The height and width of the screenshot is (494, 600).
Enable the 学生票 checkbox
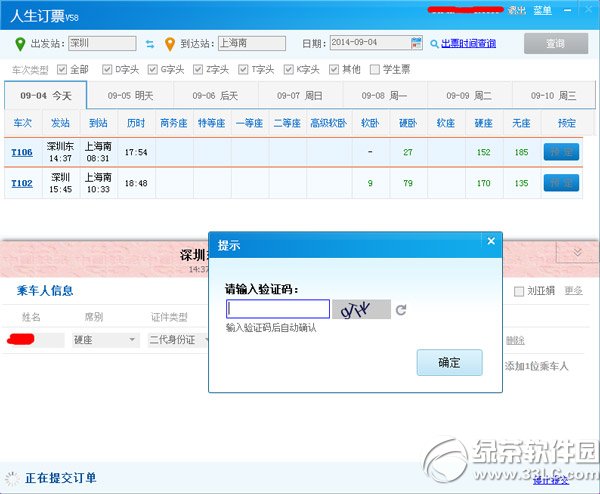coord(375,70)
